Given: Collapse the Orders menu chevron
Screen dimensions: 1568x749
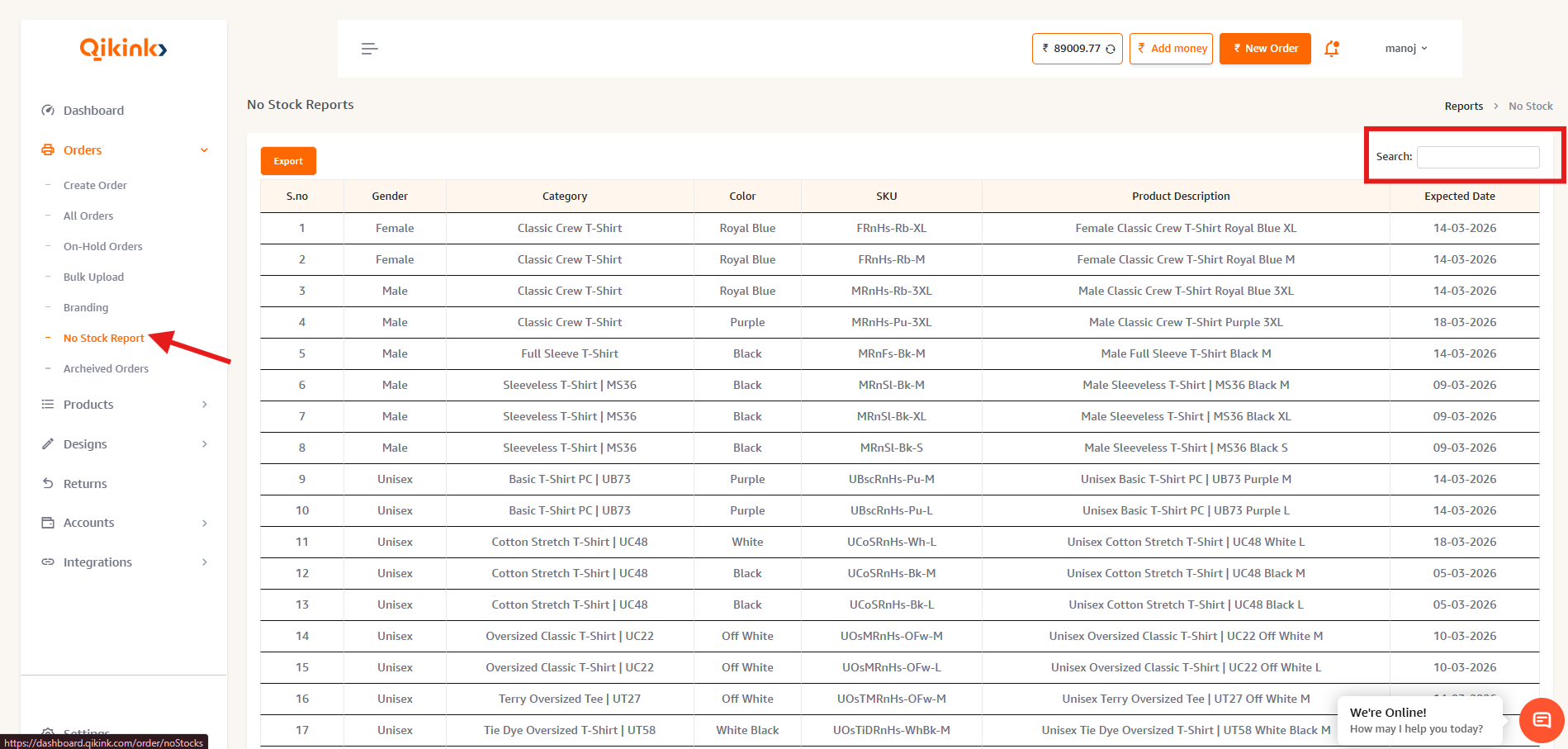Looking at the screenshot, I should (x=204, y=150).
